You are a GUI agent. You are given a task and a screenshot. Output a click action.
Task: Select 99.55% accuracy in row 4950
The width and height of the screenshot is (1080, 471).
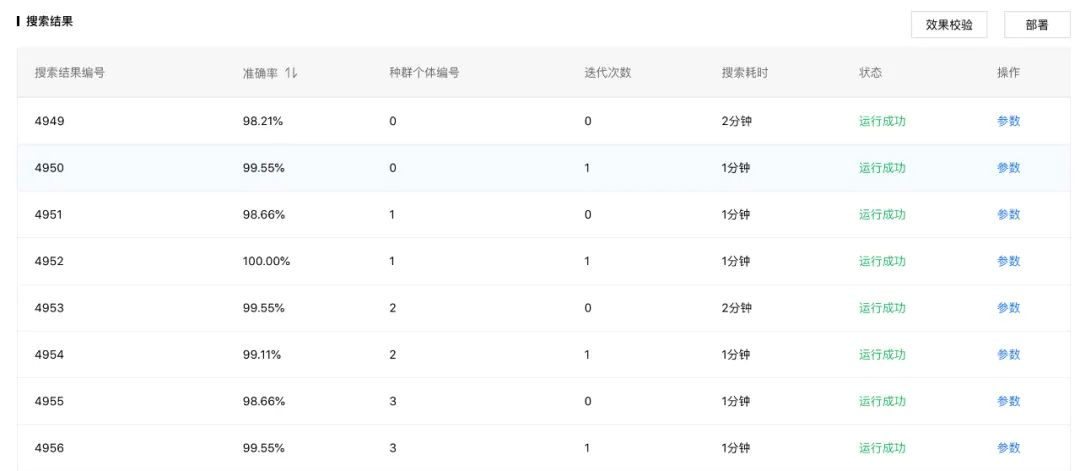264,168
